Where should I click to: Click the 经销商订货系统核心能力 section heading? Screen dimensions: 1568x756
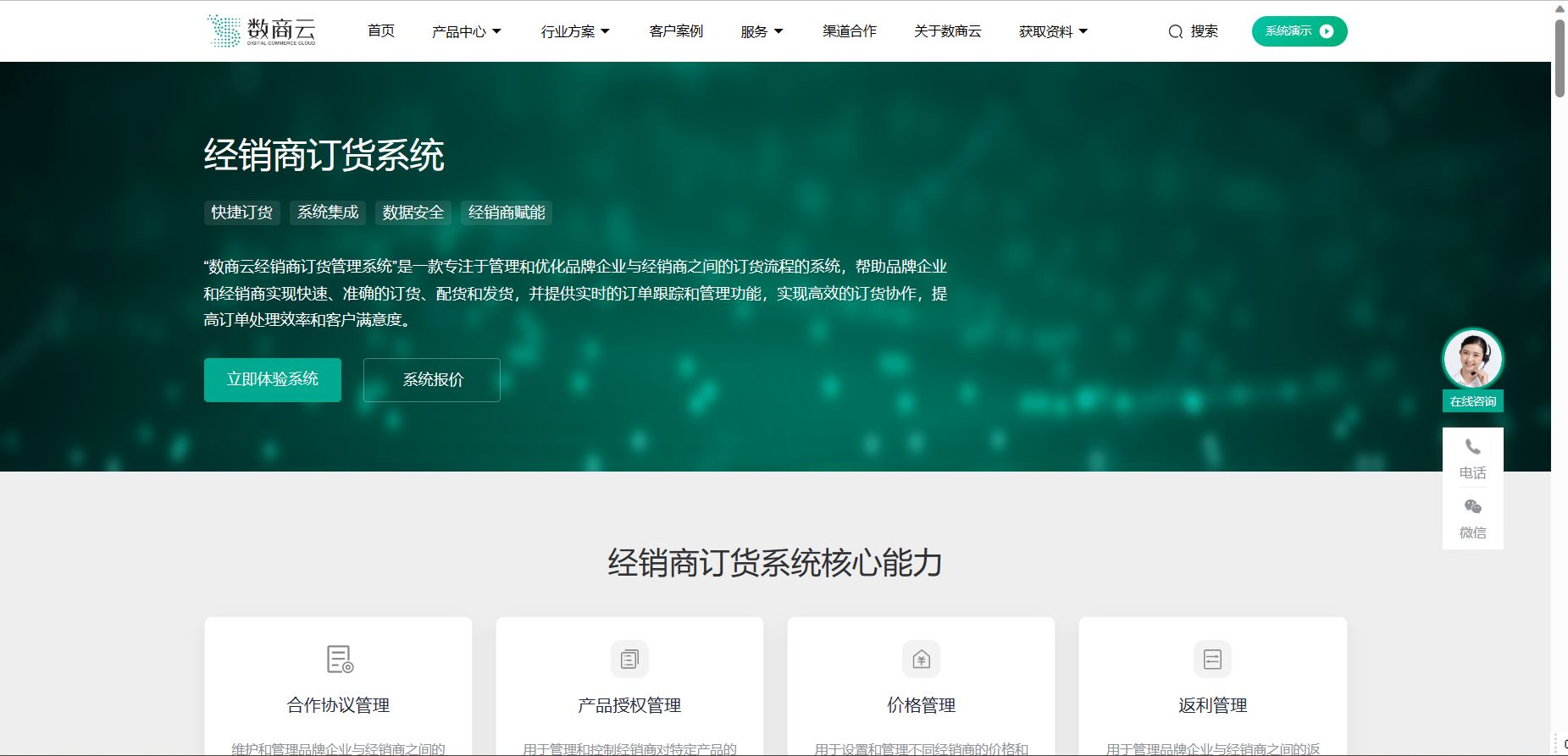775,563
